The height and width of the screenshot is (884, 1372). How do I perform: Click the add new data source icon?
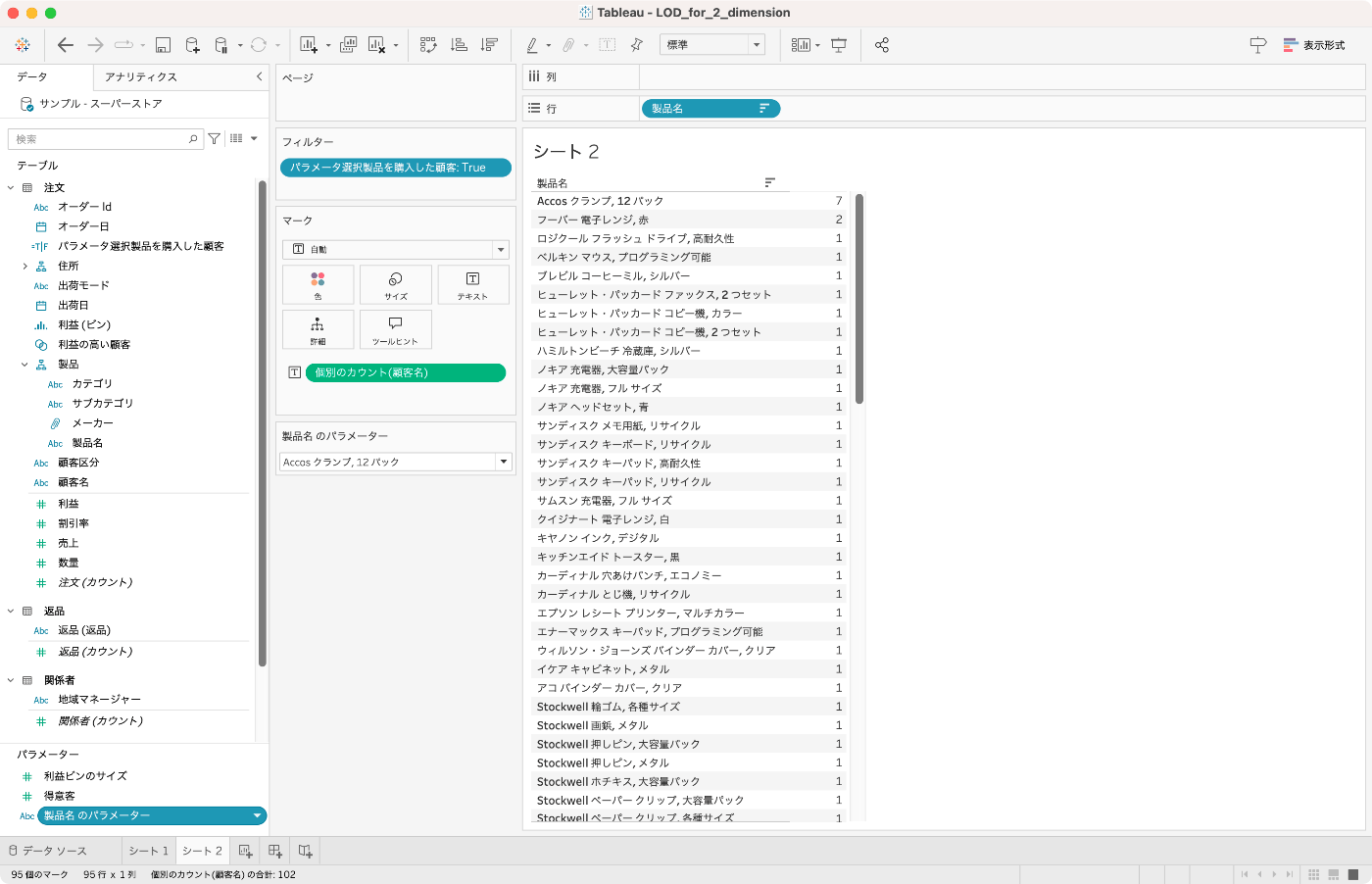[x=192, y=45]
